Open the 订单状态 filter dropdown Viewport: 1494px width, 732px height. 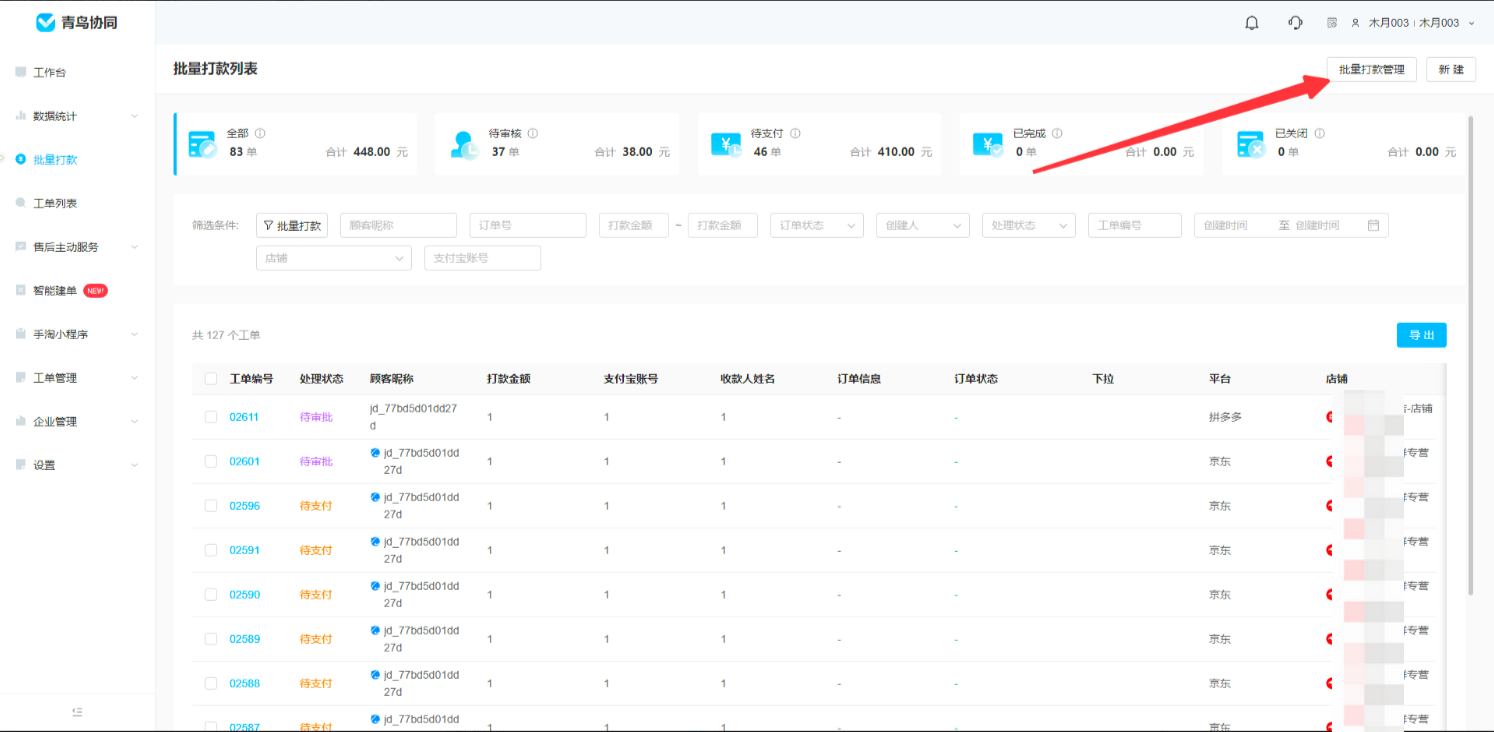[817, 225]
